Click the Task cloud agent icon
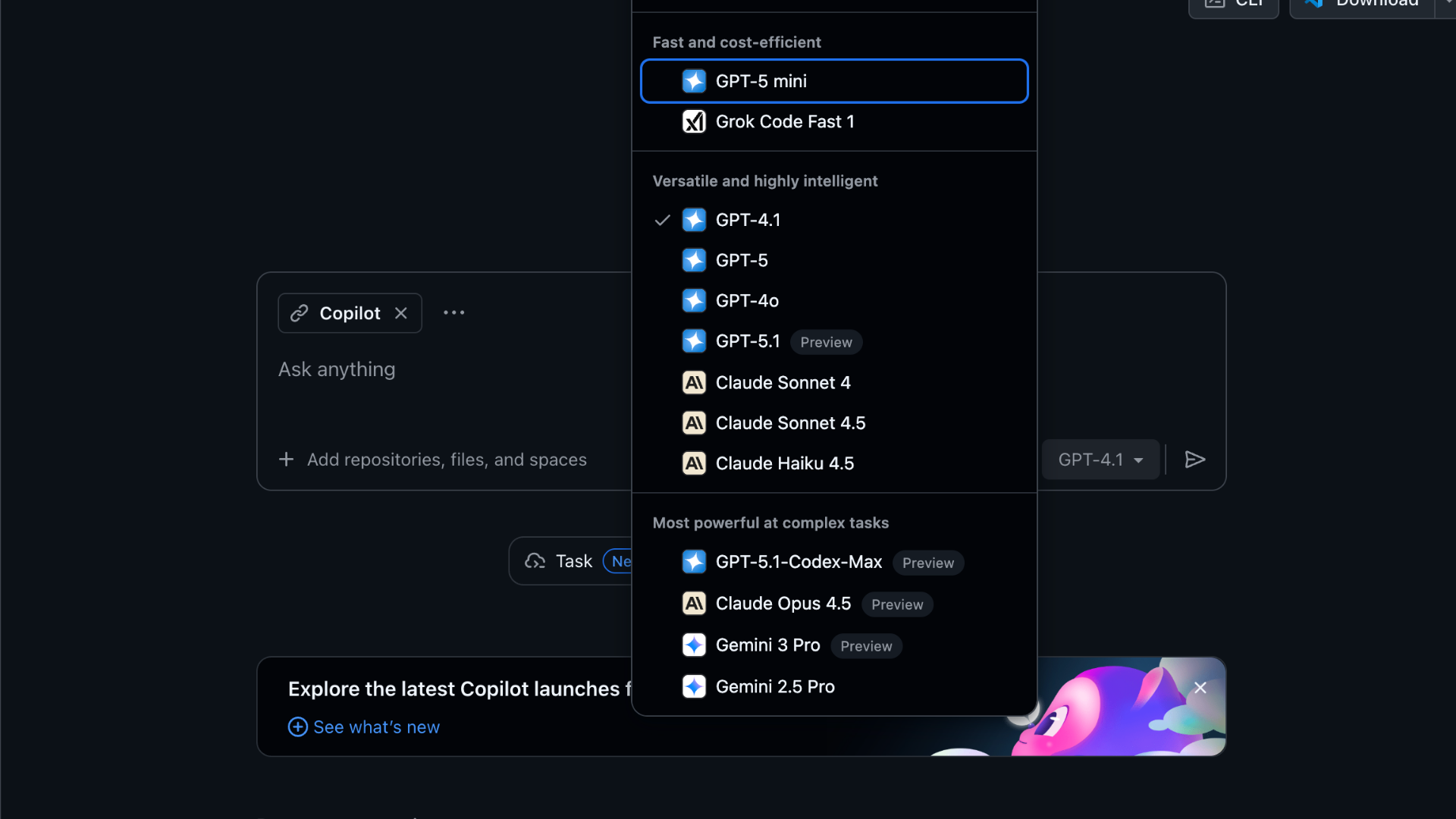 tap(535, 561)
